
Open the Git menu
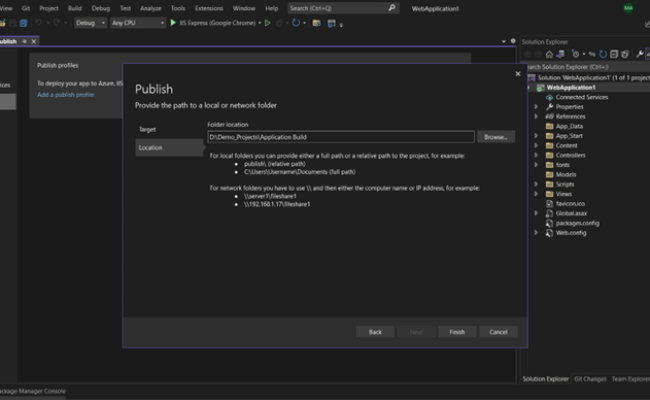coord(26,8)
